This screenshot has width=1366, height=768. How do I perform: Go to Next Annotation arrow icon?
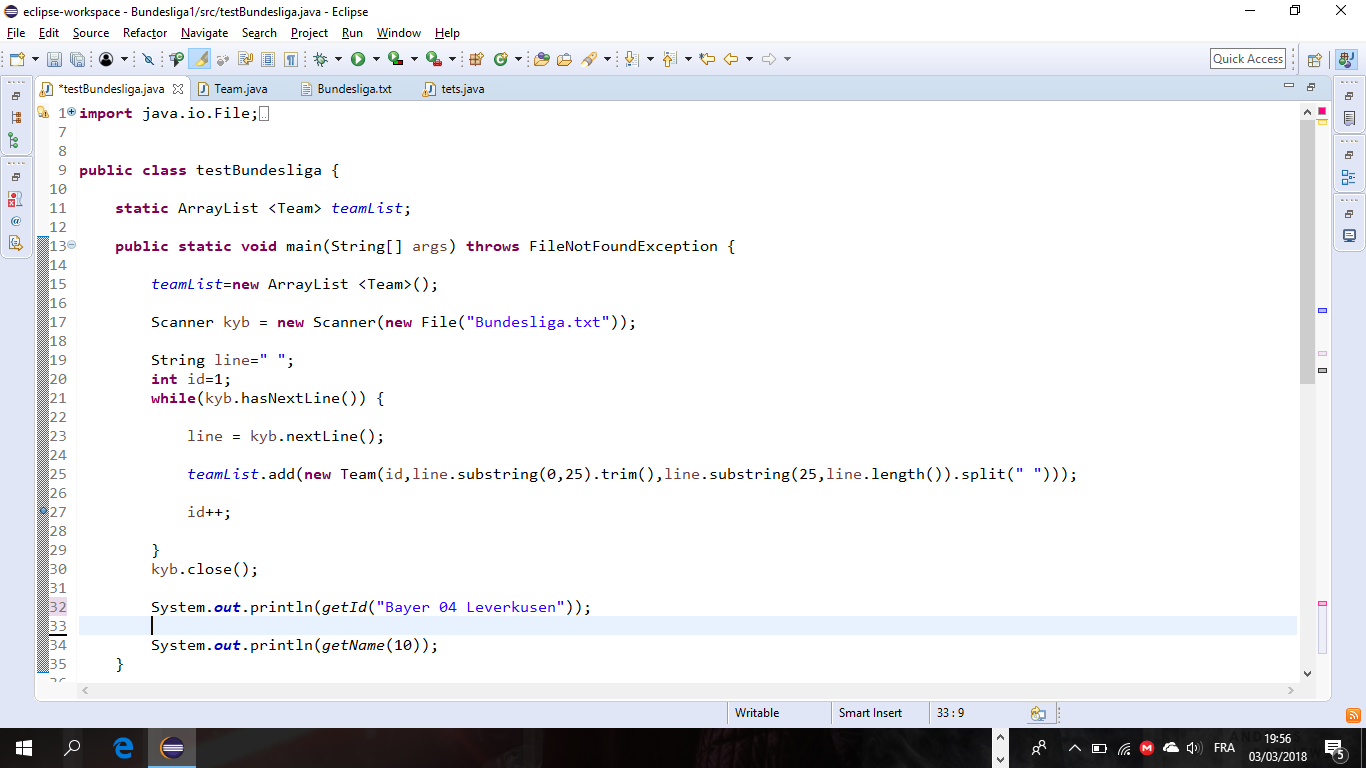(x=631, y=59)
